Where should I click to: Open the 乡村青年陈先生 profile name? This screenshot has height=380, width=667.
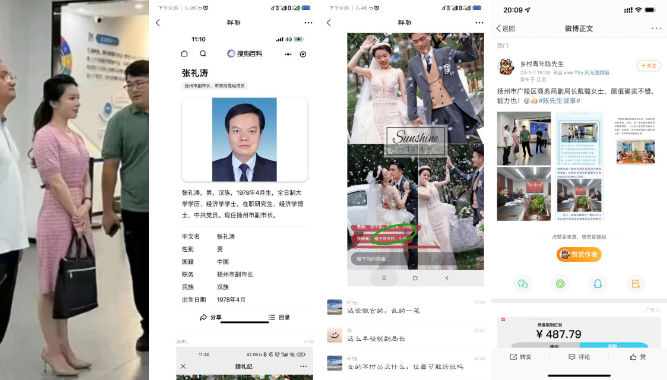(542, 64)
